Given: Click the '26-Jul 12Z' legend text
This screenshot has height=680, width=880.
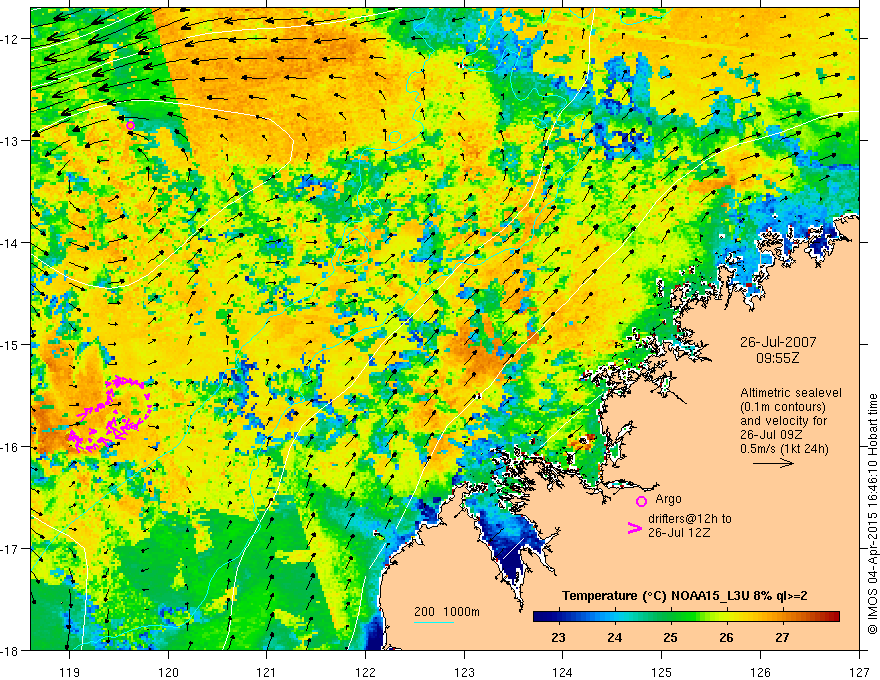Looking at the screenshot, I should (x=679, y=532).
